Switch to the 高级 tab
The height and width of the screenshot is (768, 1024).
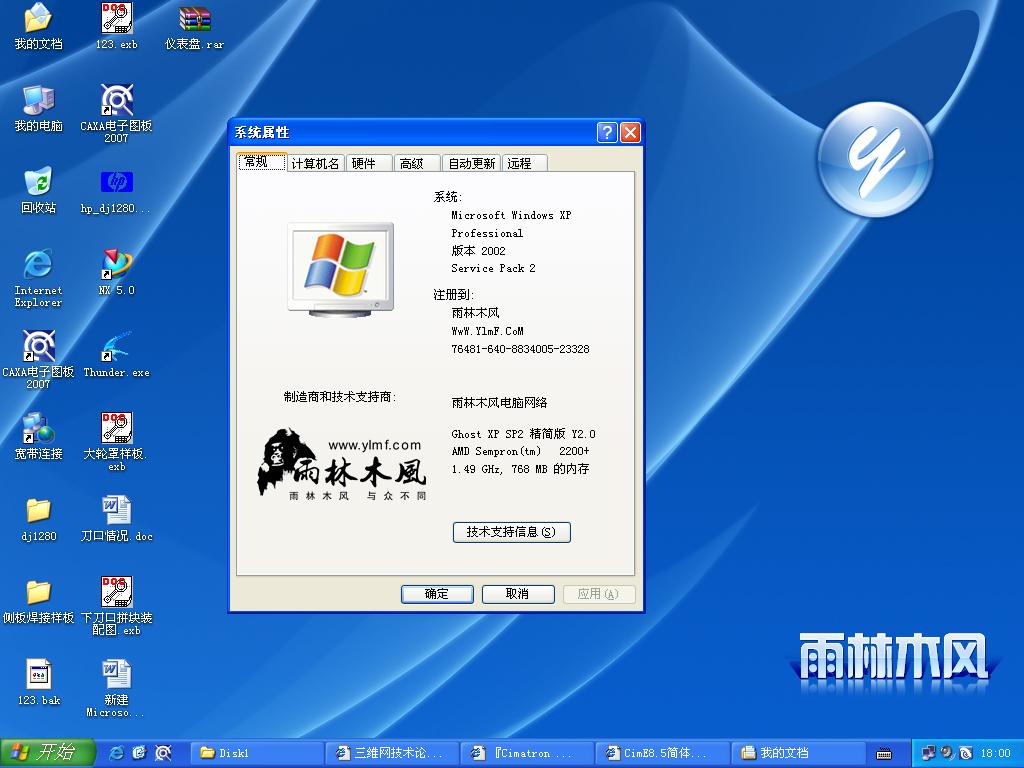(417, 163)
